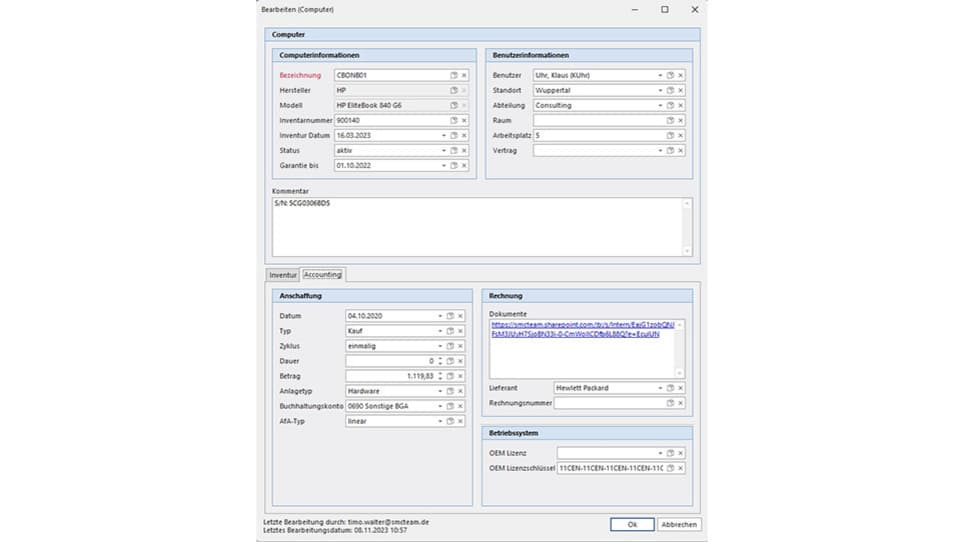The height and width of the screenshot is (542, 964).
Task: Clear the Bezeichnung field with its X
Action: 464,75
